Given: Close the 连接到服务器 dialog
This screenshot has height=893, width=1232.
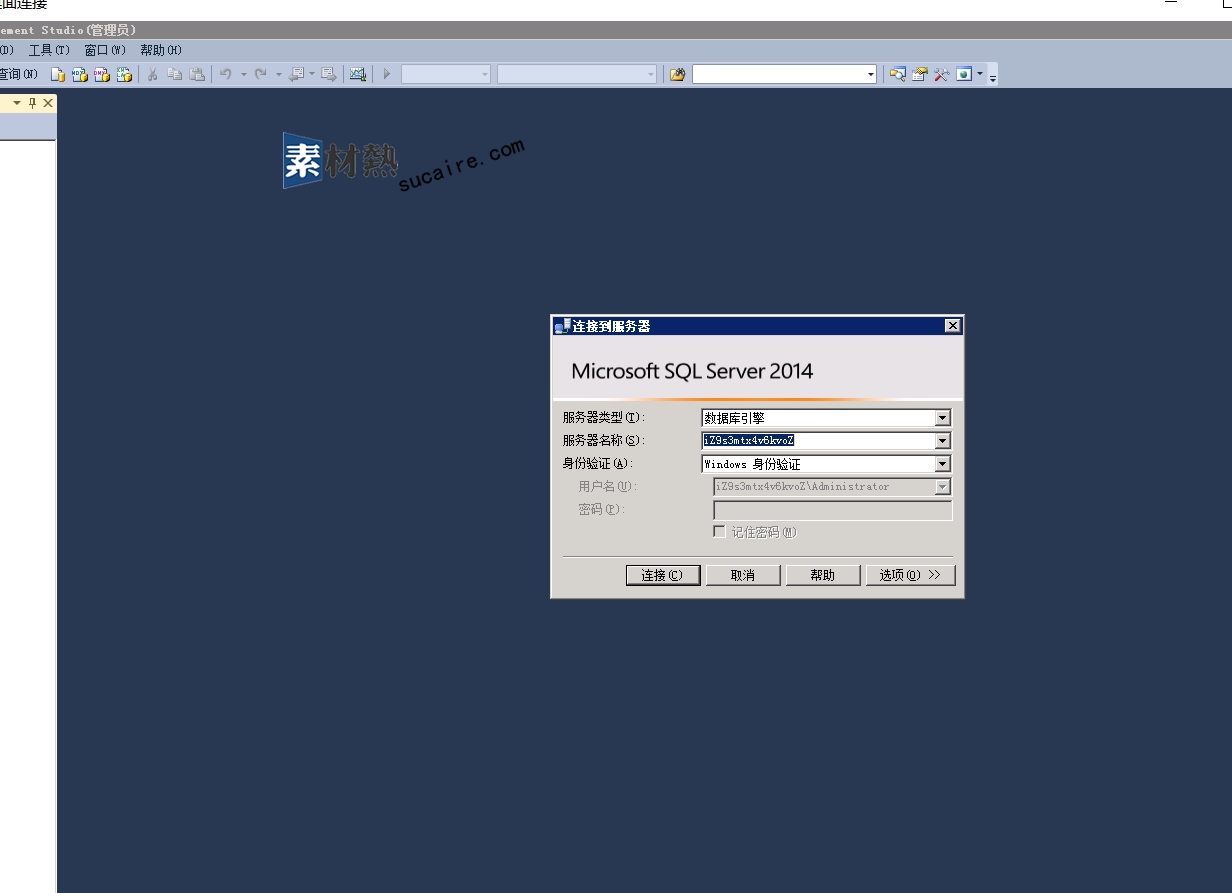Looking at the screenshot, I should coord(953,326).
